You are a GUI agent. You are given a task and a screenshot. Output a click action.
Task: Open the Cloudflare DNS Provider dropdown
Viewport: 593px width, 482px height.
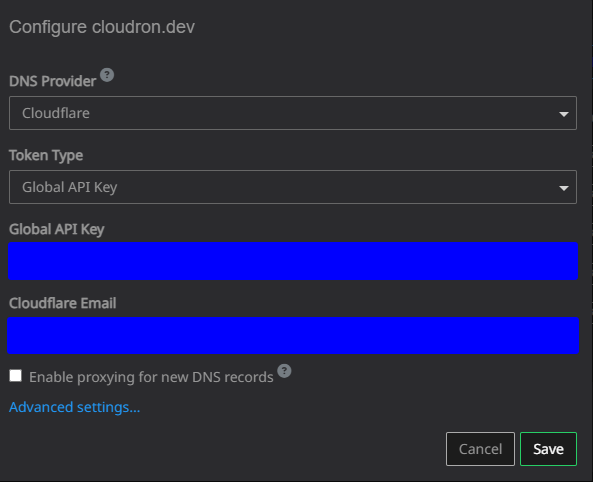(293, 113)
